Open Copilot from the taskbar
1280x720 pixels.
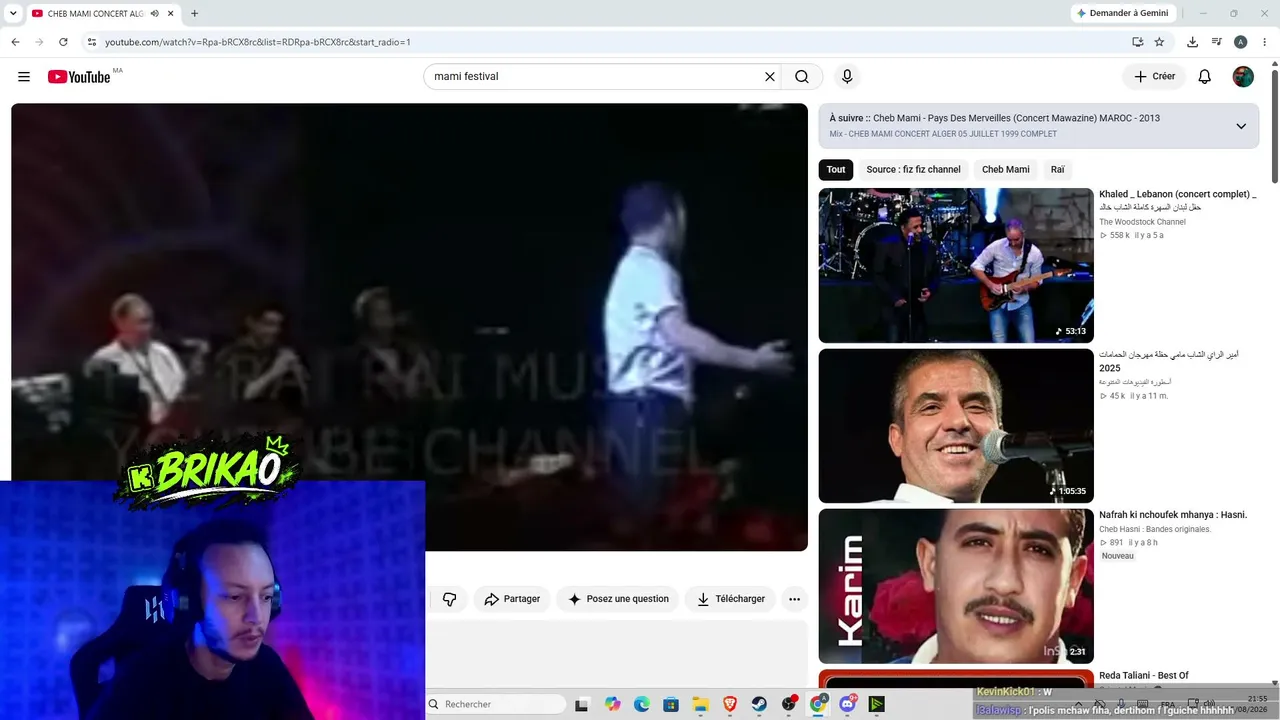pyautogui.click(x=612, y=704)
